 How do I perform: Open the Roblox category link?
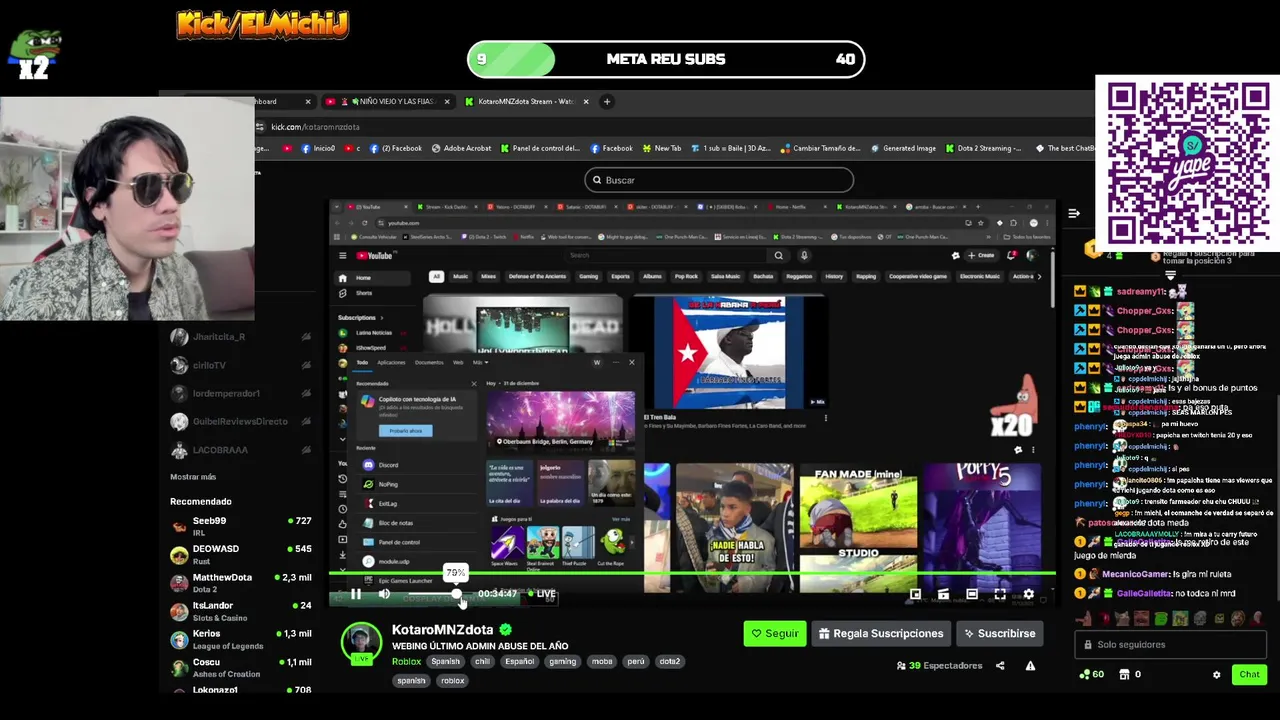coord(406,661)
